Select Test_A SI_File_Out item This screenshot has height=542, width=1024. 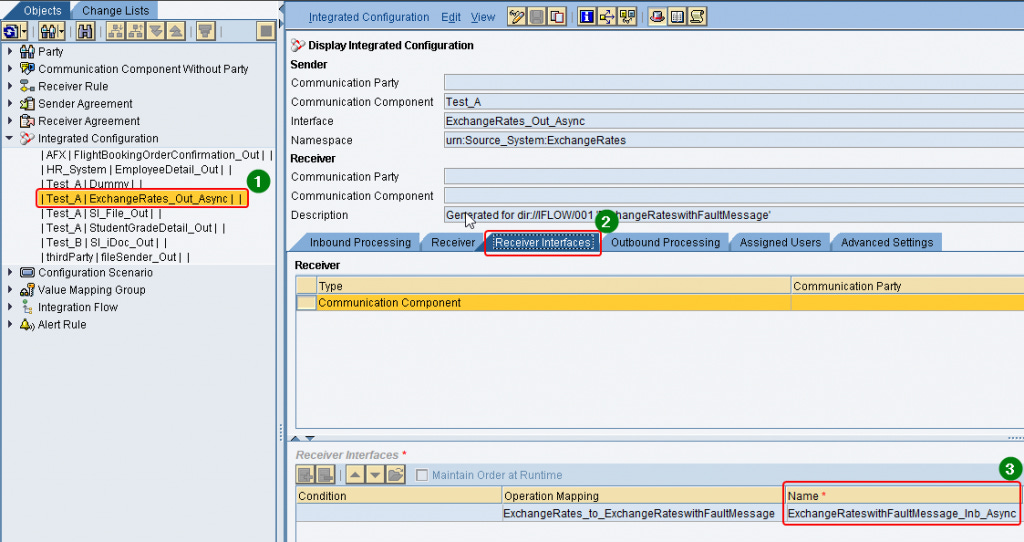pyautogui.click(x=101, y=213)
